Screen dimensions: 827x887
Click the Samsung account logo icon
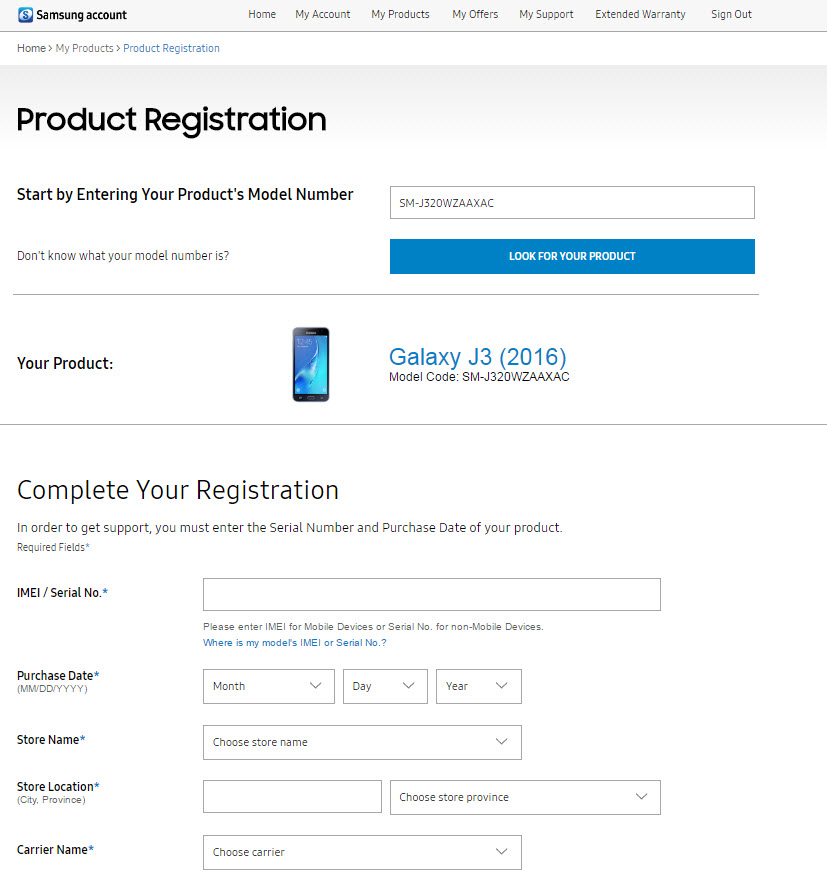(25, 15)
